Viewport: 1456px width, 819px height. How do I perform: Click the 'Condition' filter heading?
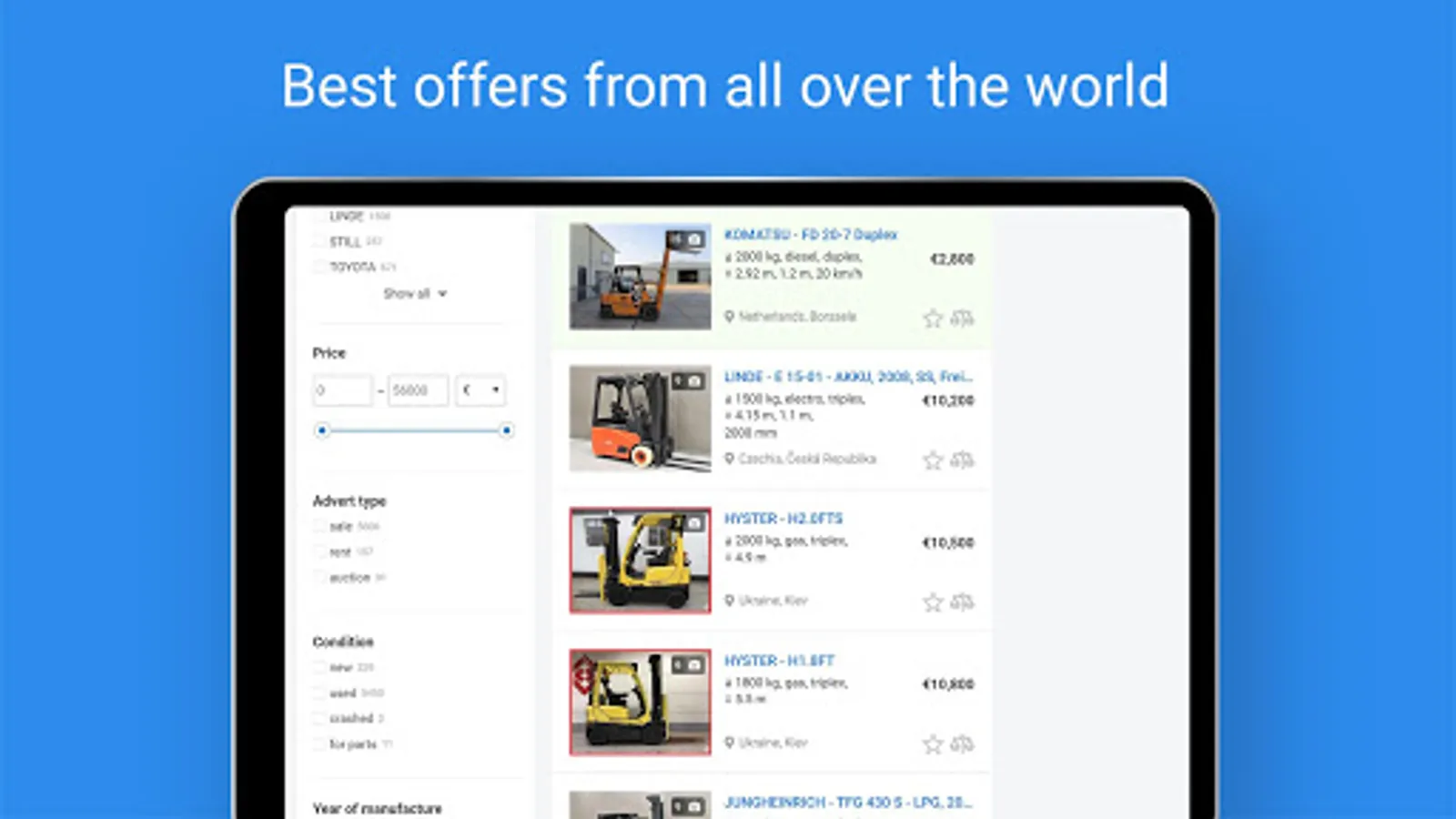pyautogui.click(x=343, y=642)
